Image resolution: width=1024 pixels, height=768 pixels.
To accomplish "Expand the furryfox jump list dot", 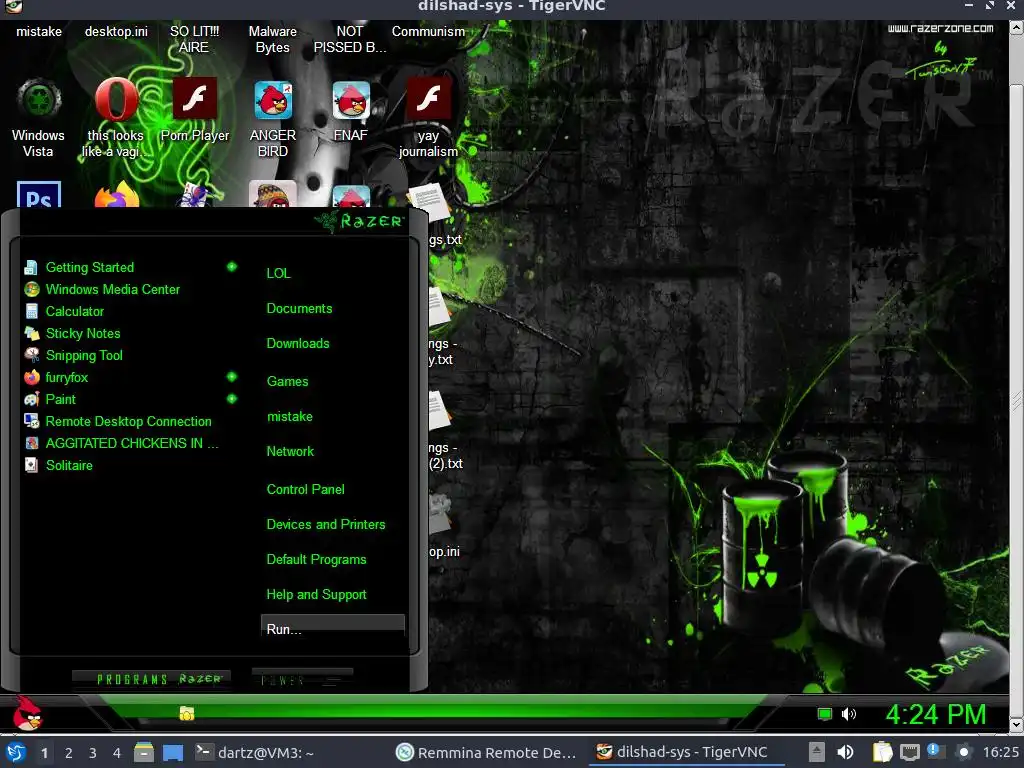I will (x=232, y=377).
